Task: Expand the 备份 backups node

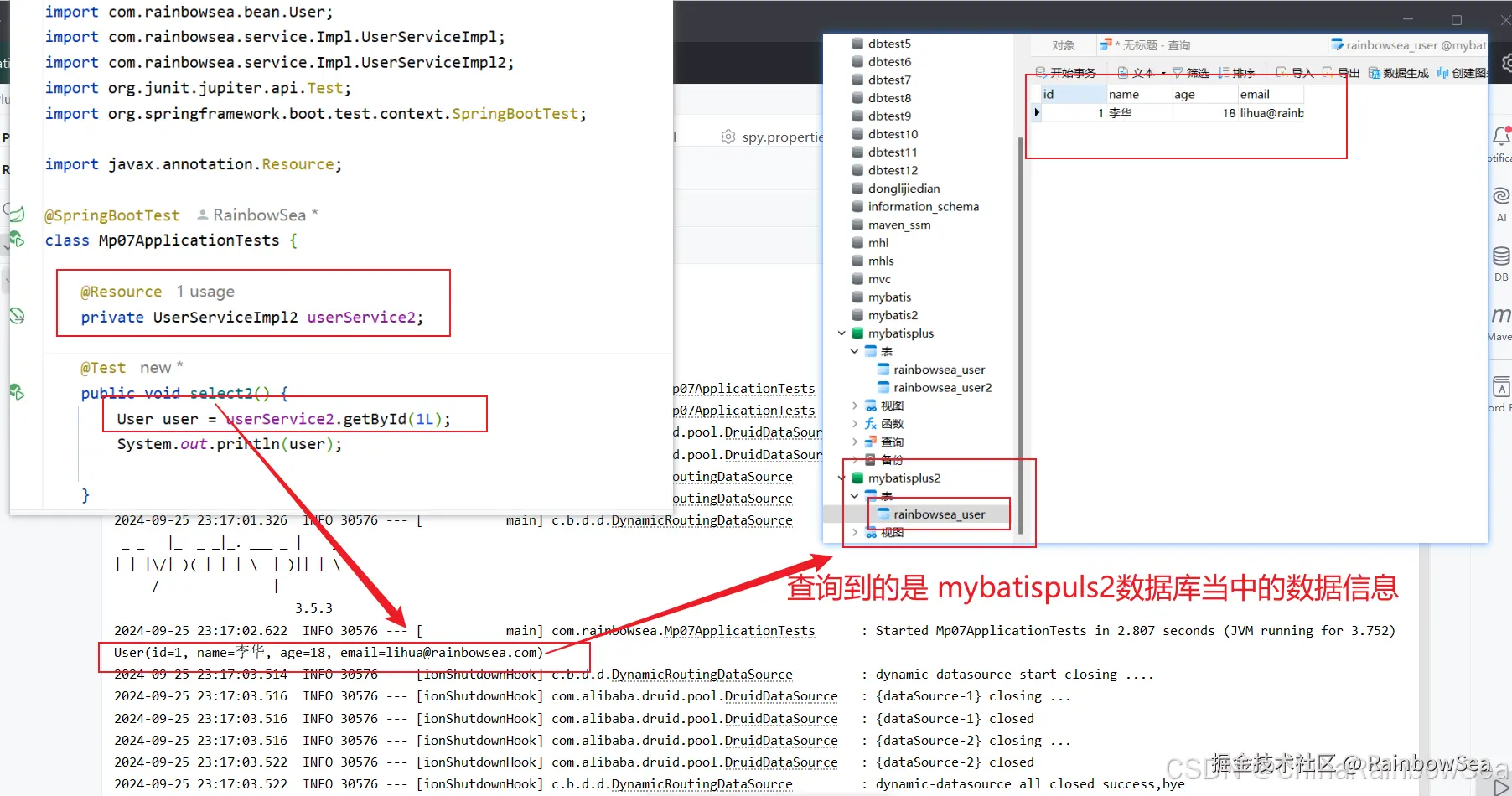Action: click(854, 460)
